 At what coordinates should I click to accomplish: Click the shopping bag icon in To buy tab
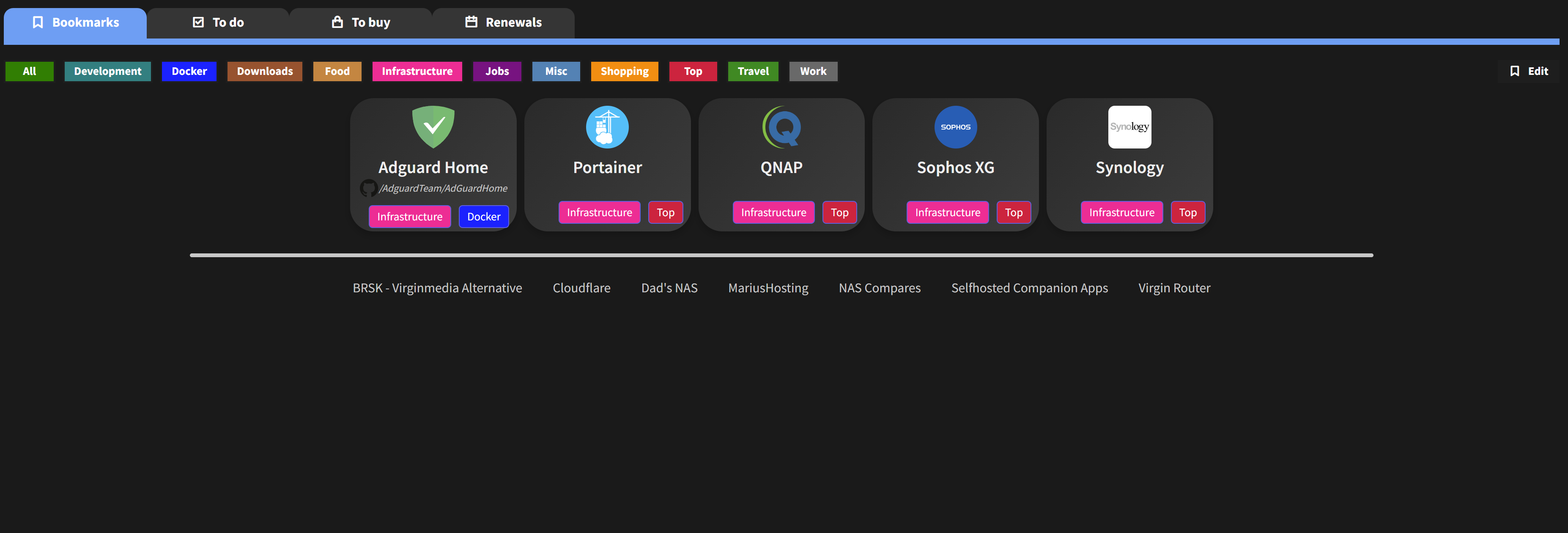[337, 22]
